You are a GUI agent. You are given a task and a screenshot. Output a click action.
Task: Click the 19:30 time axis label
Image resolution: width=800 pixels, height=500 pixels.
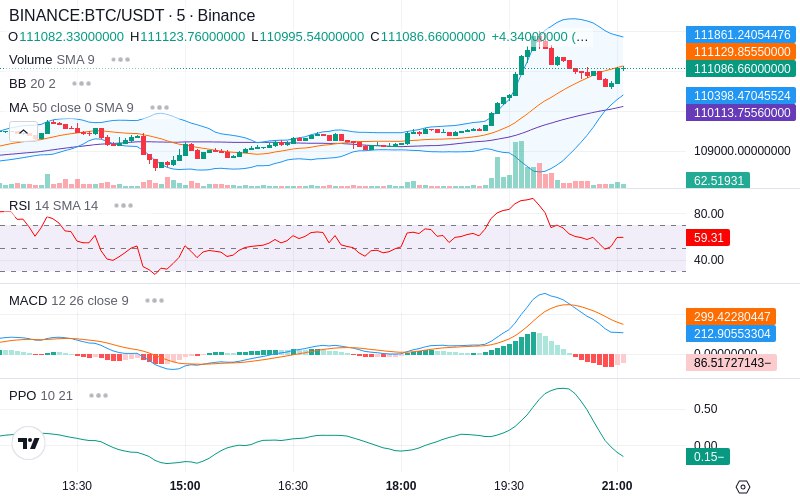point(509,486)
